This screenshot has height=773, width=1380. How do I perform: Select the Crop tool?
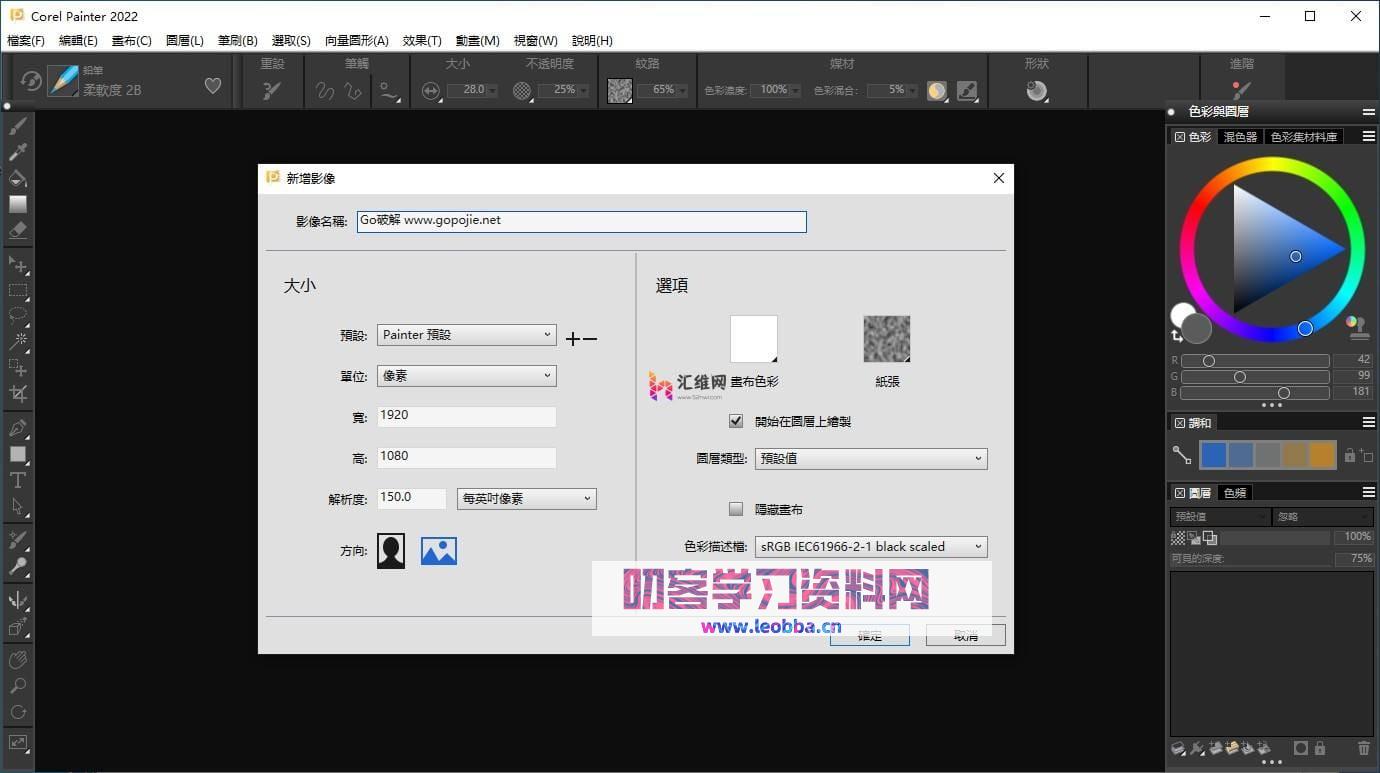(18, 394)
